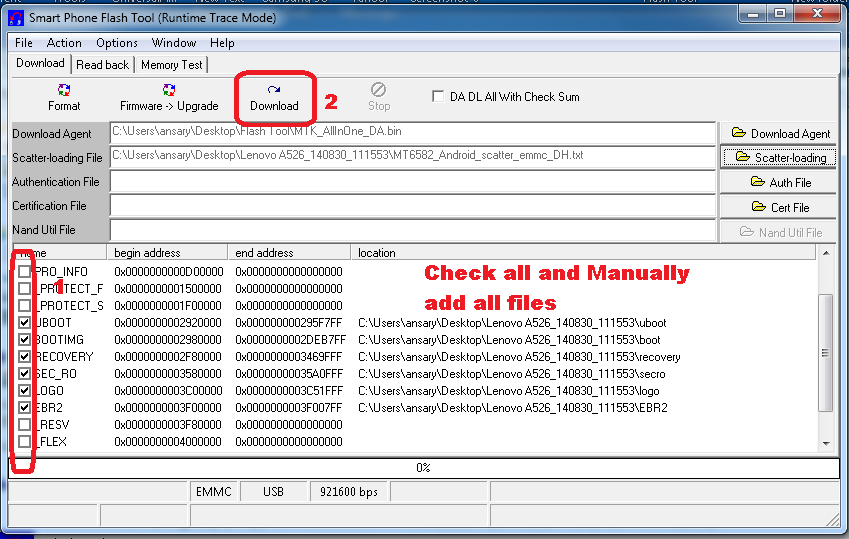Screen dimensions: 849x539
Task: Open the Options menu
Action: [117, 43]
